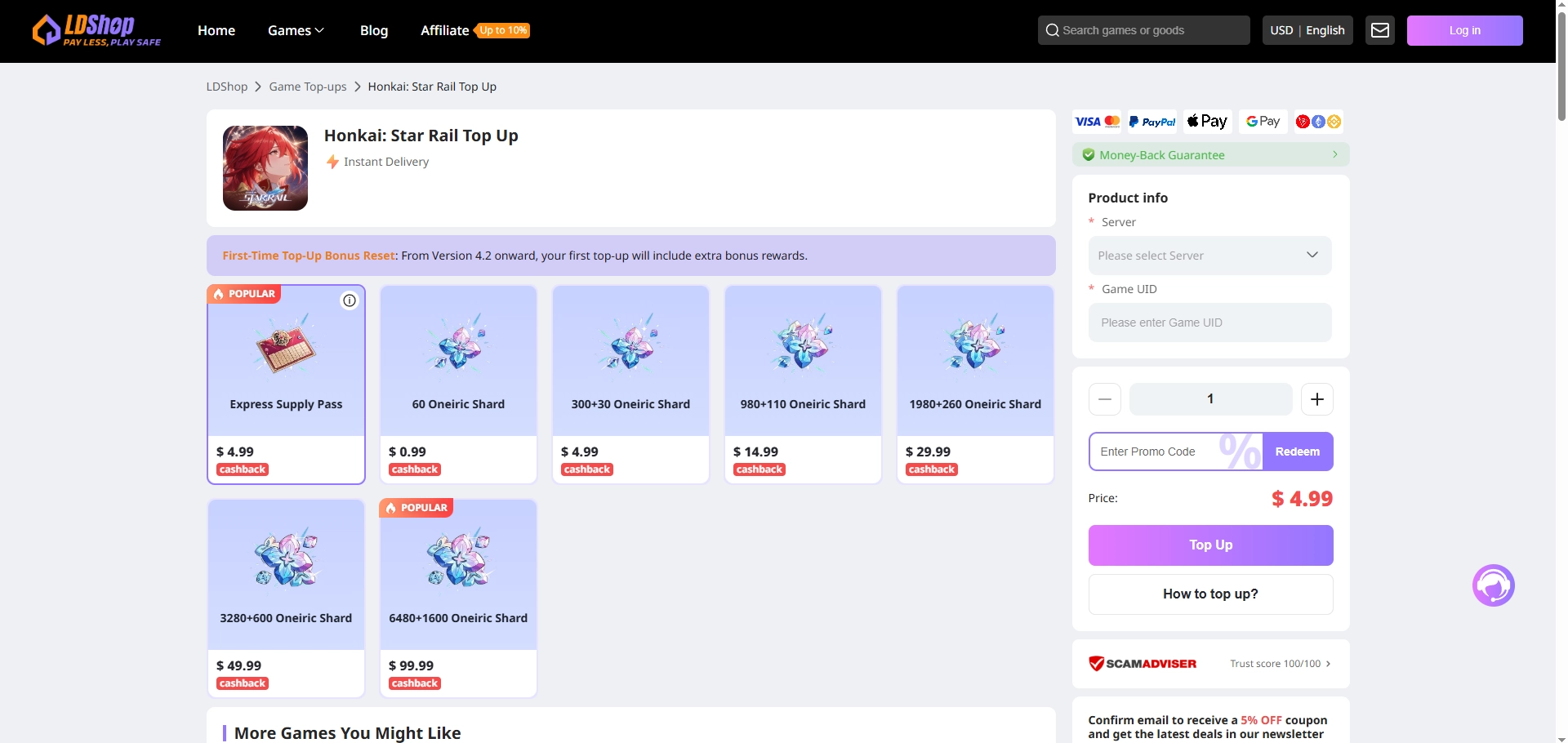Increase quantity with the plus button
The height and width of the screenshot is (743, 1568).
click(1317, 399)
